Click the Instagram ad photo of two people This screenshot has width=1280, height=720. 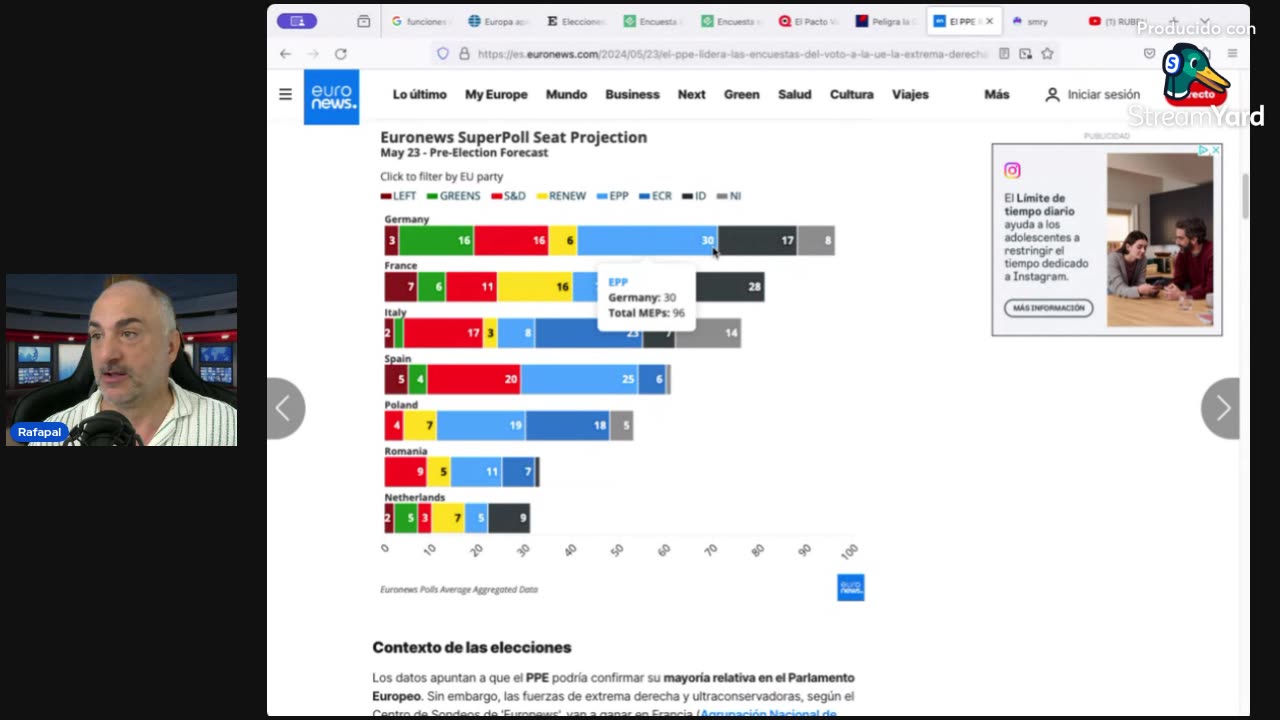click(x=1160, y=240)
